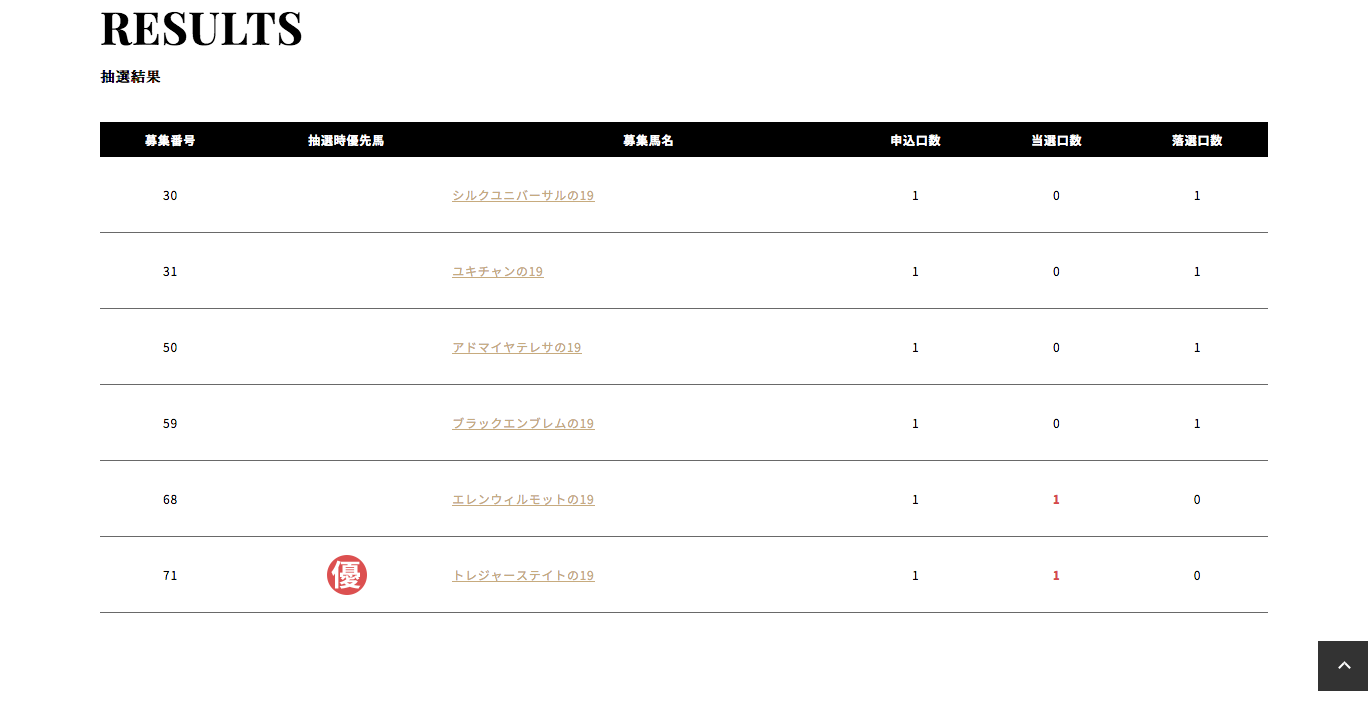Click the 当選口数 column header
The image size is (1368, 713).
tap(1056, 141)
